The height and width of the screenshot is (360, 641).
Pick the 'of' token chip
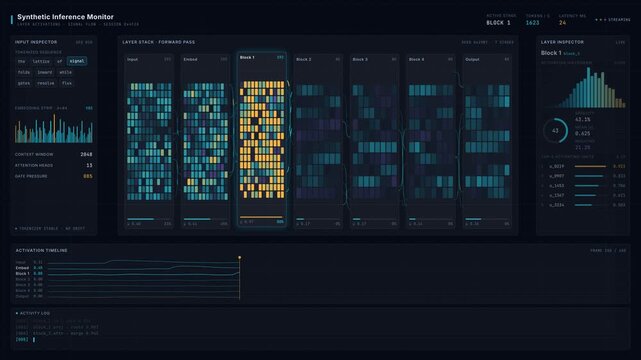(x=60, y=61)
